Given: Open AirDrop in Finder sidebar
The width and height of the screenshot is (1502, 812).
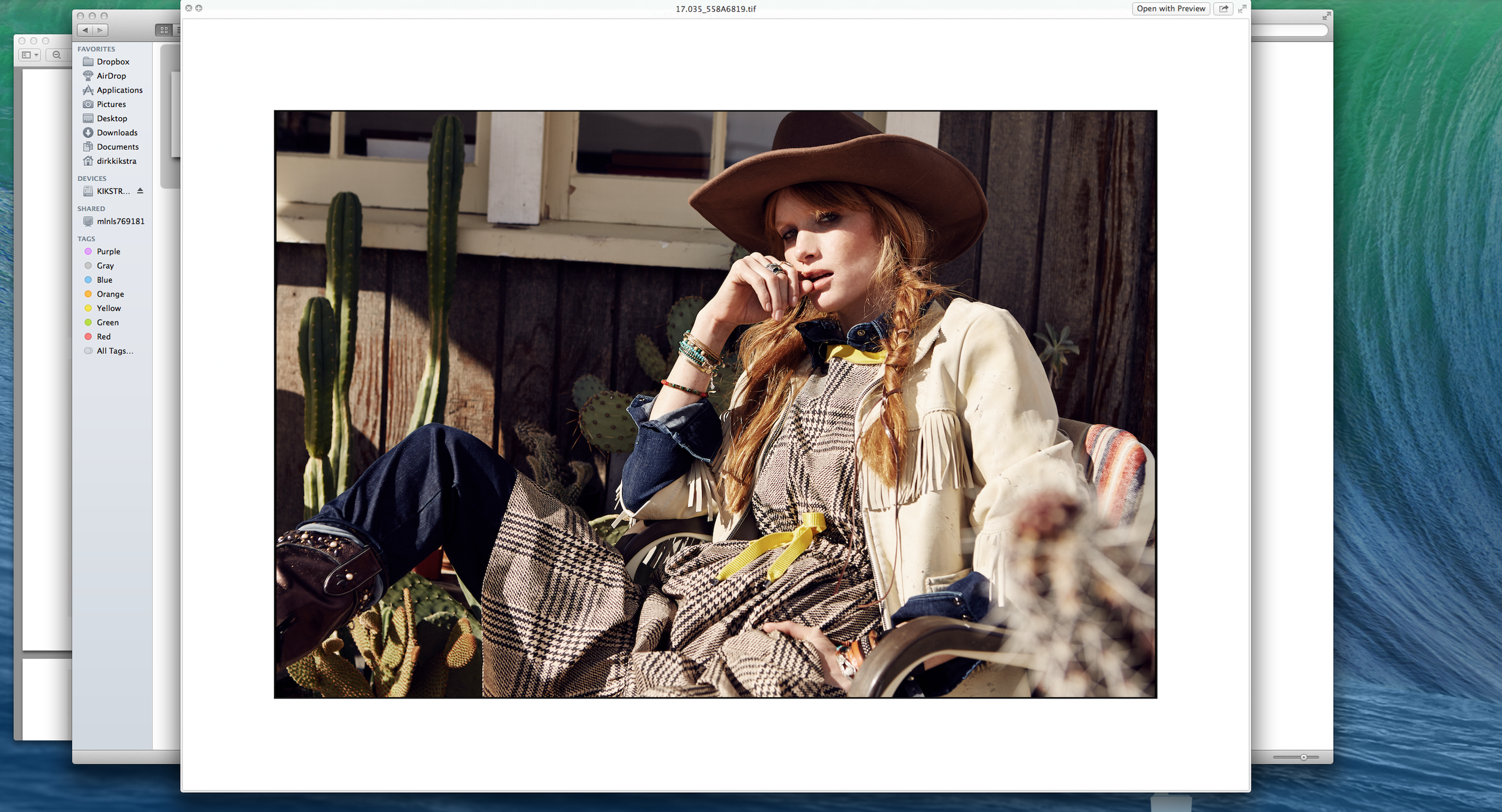Looking at the screenshot, I should [x=111, y=76].
